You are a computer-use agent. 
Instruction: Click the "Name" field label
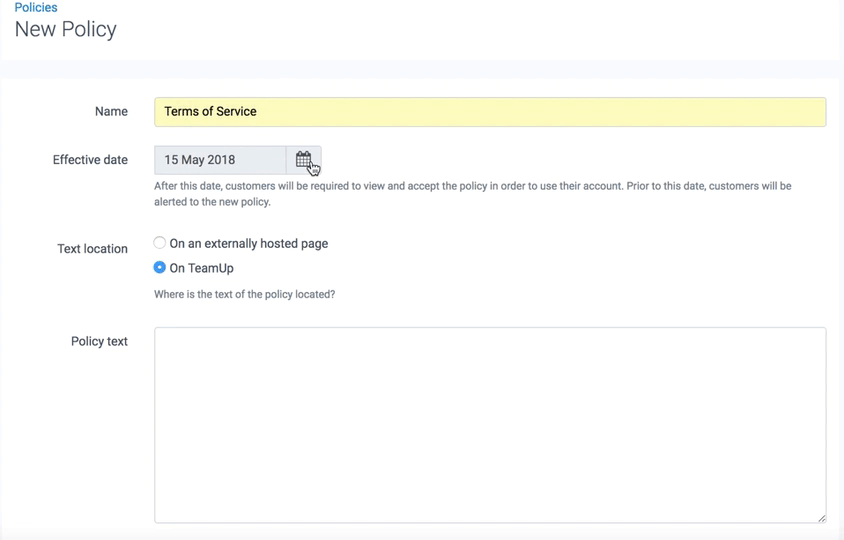point(111,112)
